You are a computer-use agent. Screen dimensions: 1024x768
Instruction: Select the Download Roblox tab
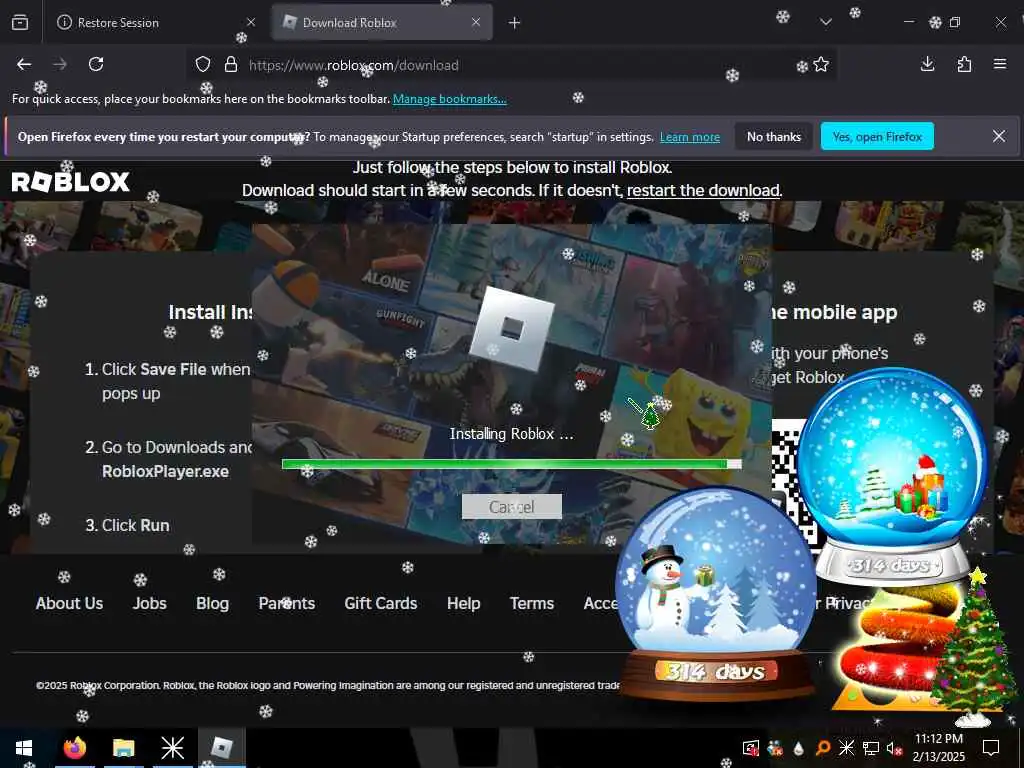pos(382,22)
